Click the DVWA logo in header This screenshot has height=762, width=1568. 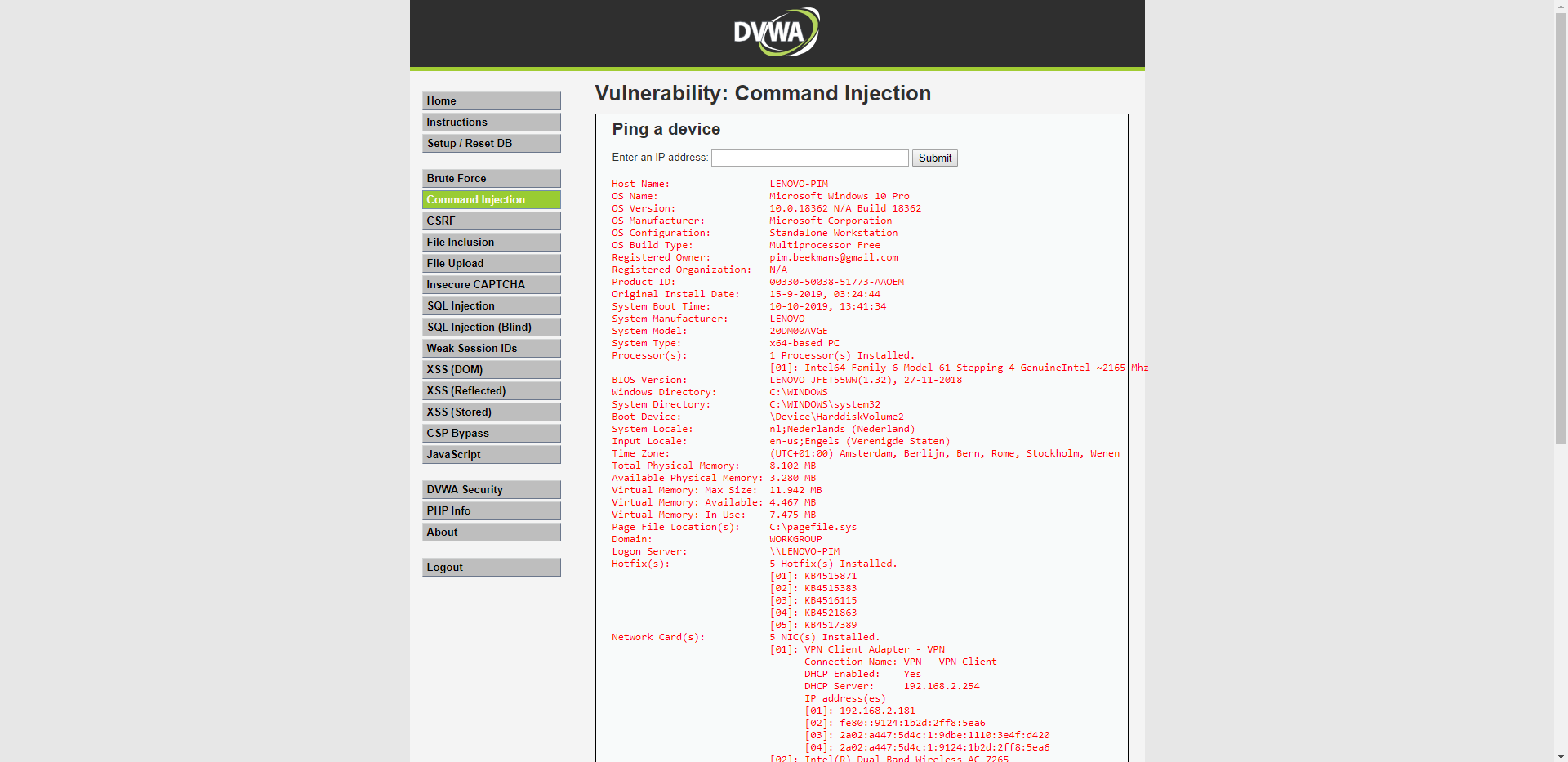click(776, 33)
